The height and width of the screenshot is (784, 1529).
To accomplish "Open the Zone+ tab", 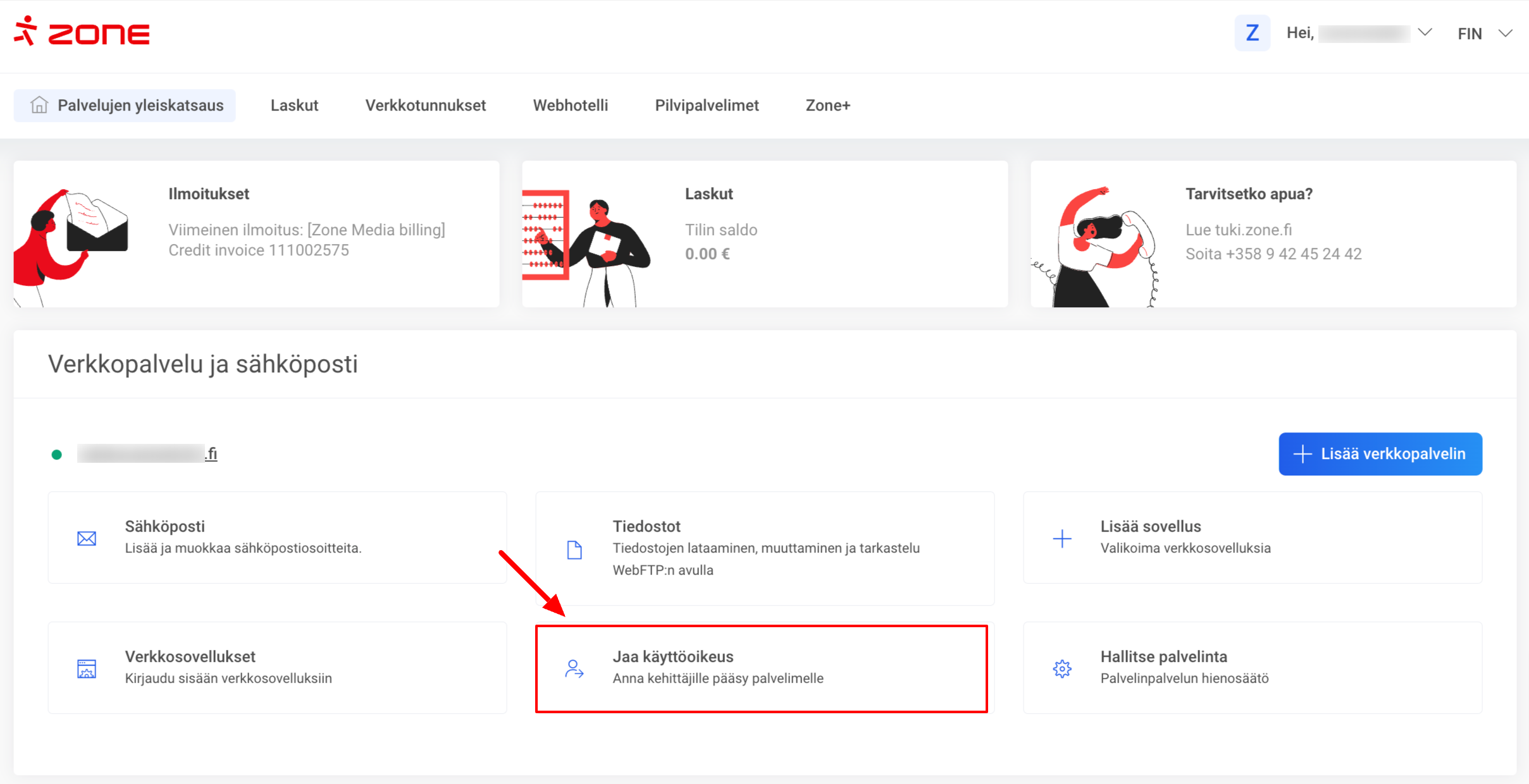I will click(x=827, y=106).
